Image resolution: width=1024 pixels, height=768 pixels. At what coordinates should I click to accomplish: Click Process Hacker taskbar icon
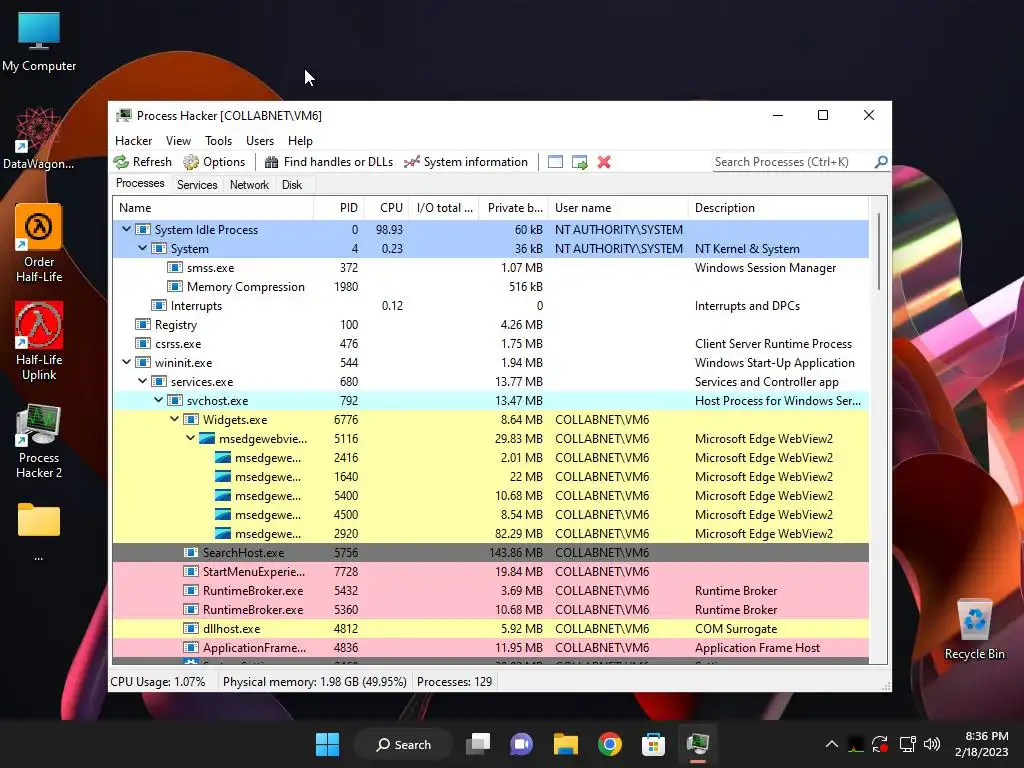point(697,744)
